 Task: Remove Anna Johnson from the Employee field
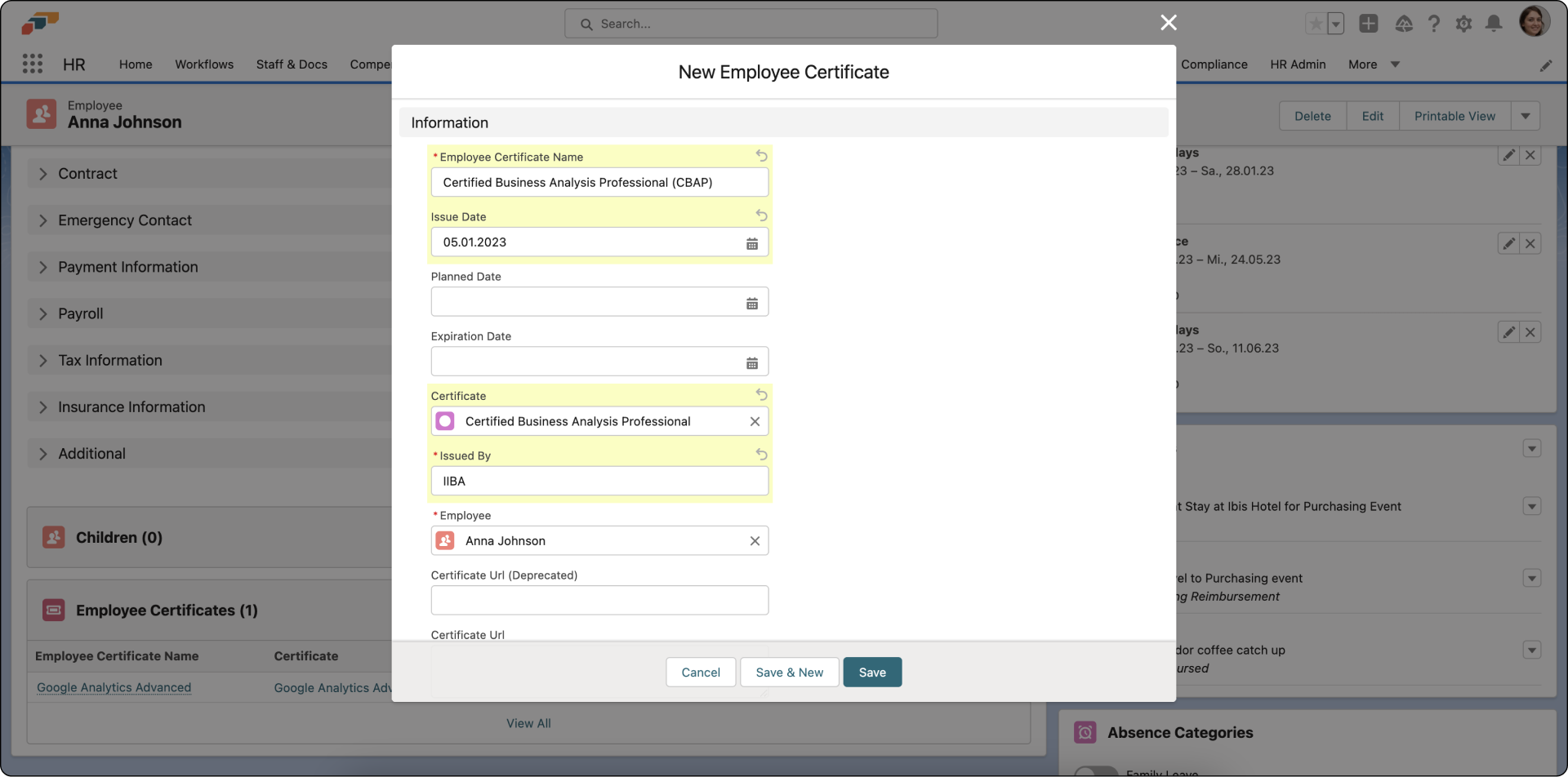(x=754, y=540)
